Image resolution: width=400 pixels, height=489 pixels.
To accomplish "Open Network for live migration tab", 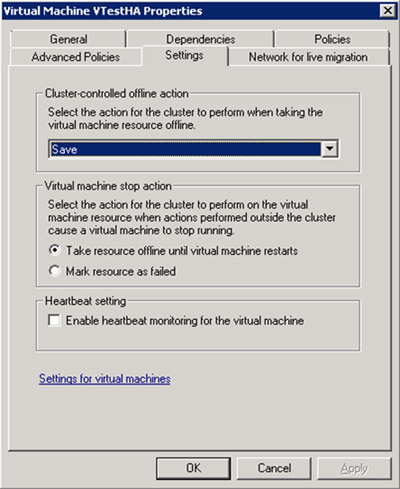I will coord(308,57).
